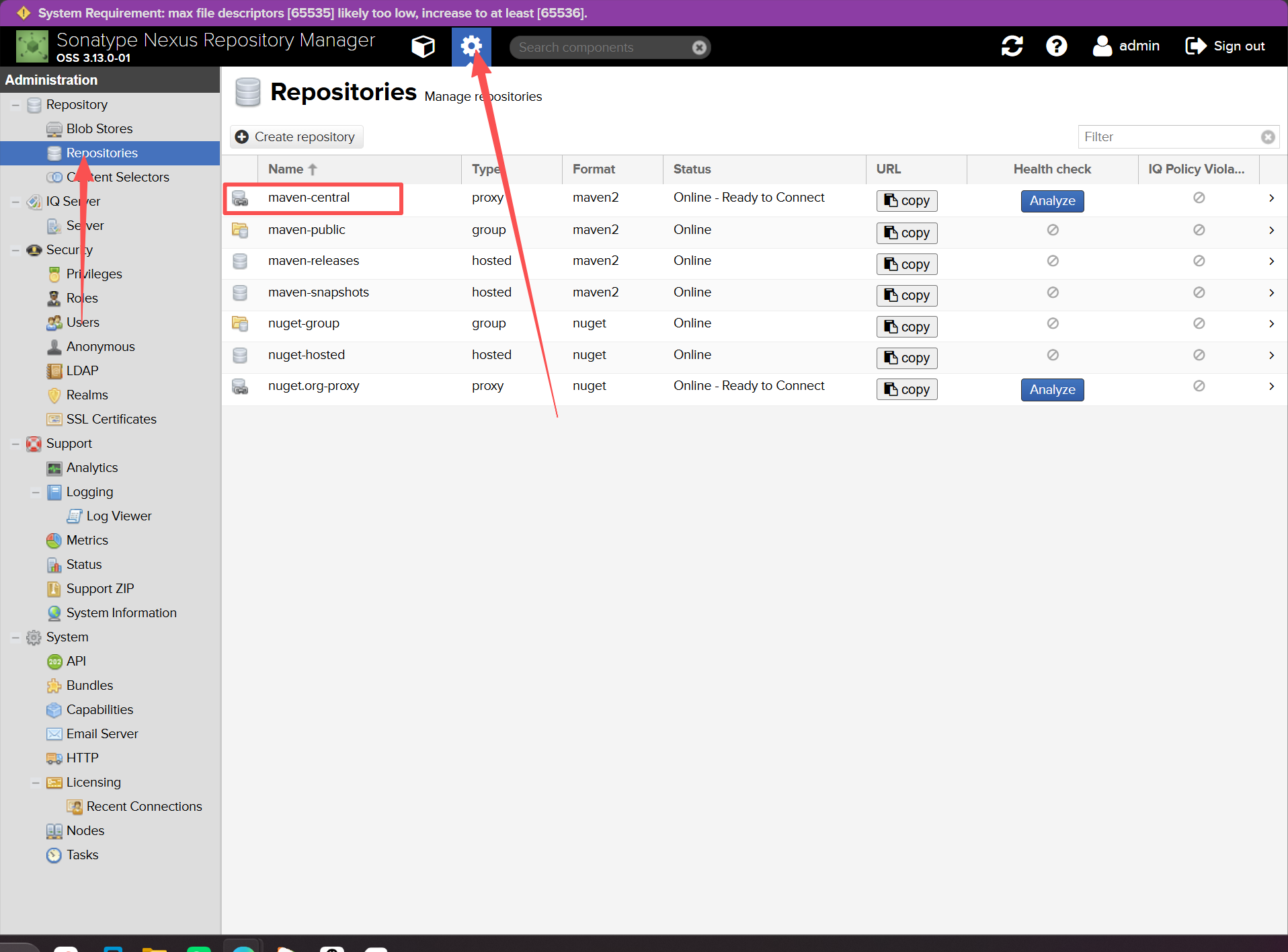Open maven-snapshots row details chevron
This screenshot has width=1288, height=952.
[1271, 293]
